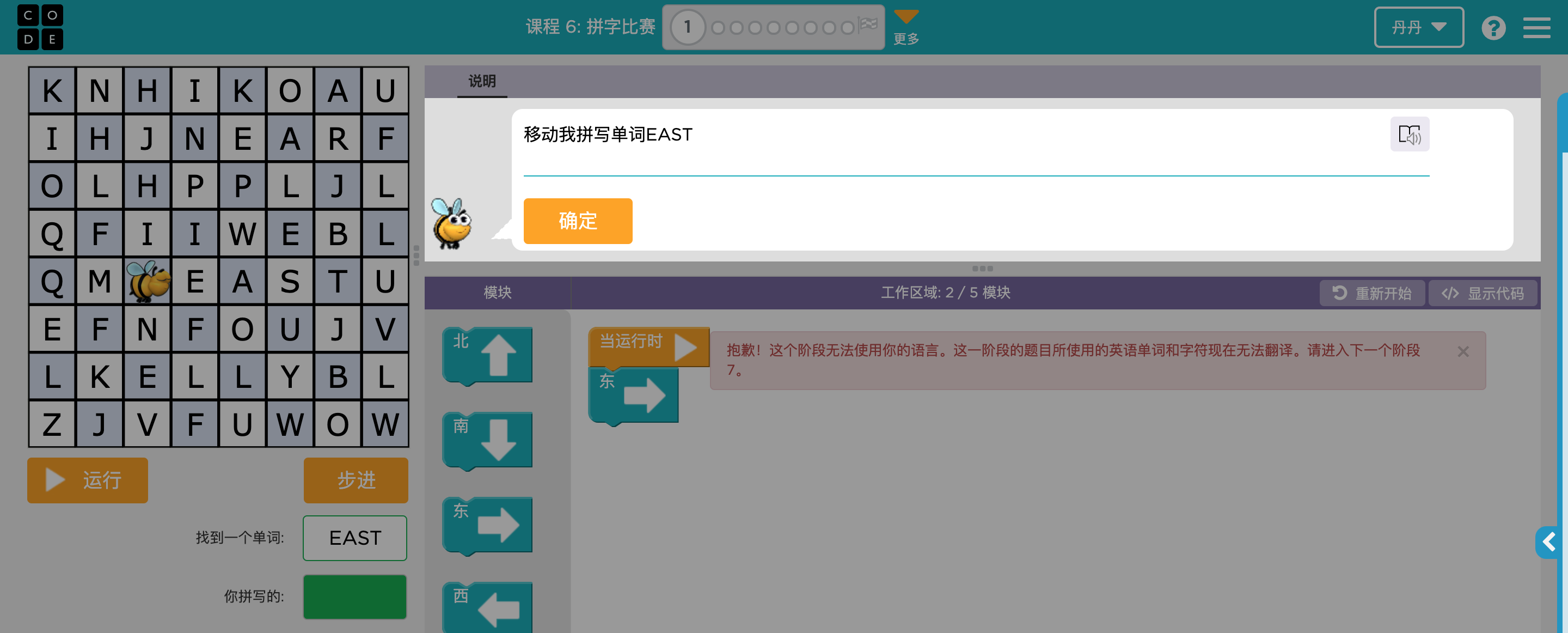Screen dimensions: 1568x633
Task: Click the instruction text 移动我拼写单词EAST
Action: point(608,134)
